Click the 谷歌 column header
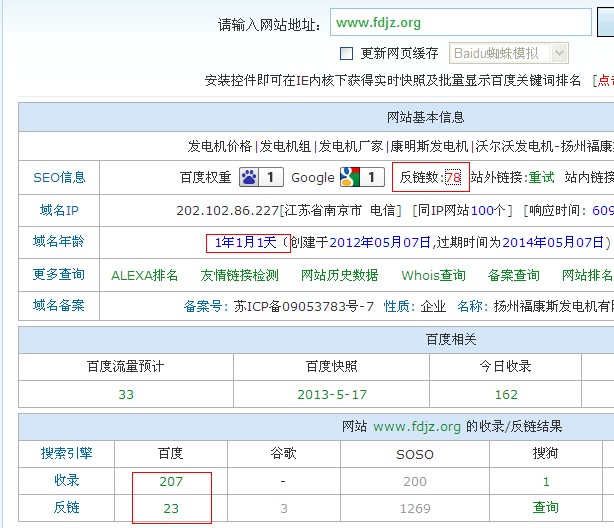 (x=284, y=454)
